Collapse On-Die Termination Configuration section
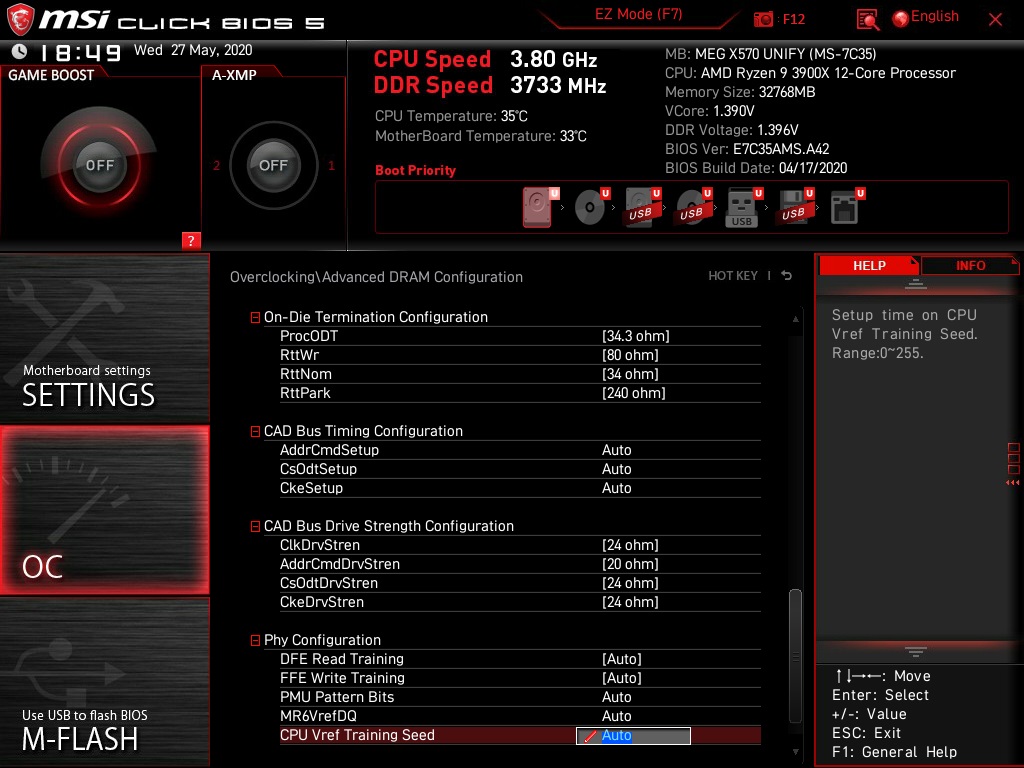This screenshot has width=1024, height=768. click(x=255, y=317)
